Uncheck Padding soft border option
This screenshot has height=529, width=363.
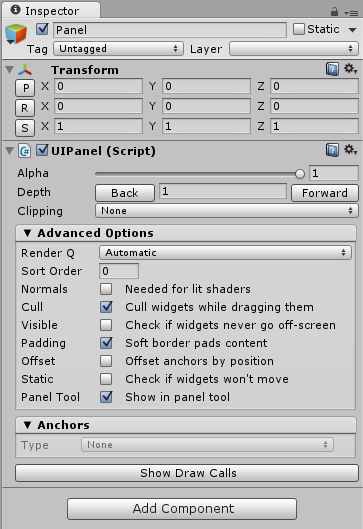pyautogui.click(x=106, y=343)
